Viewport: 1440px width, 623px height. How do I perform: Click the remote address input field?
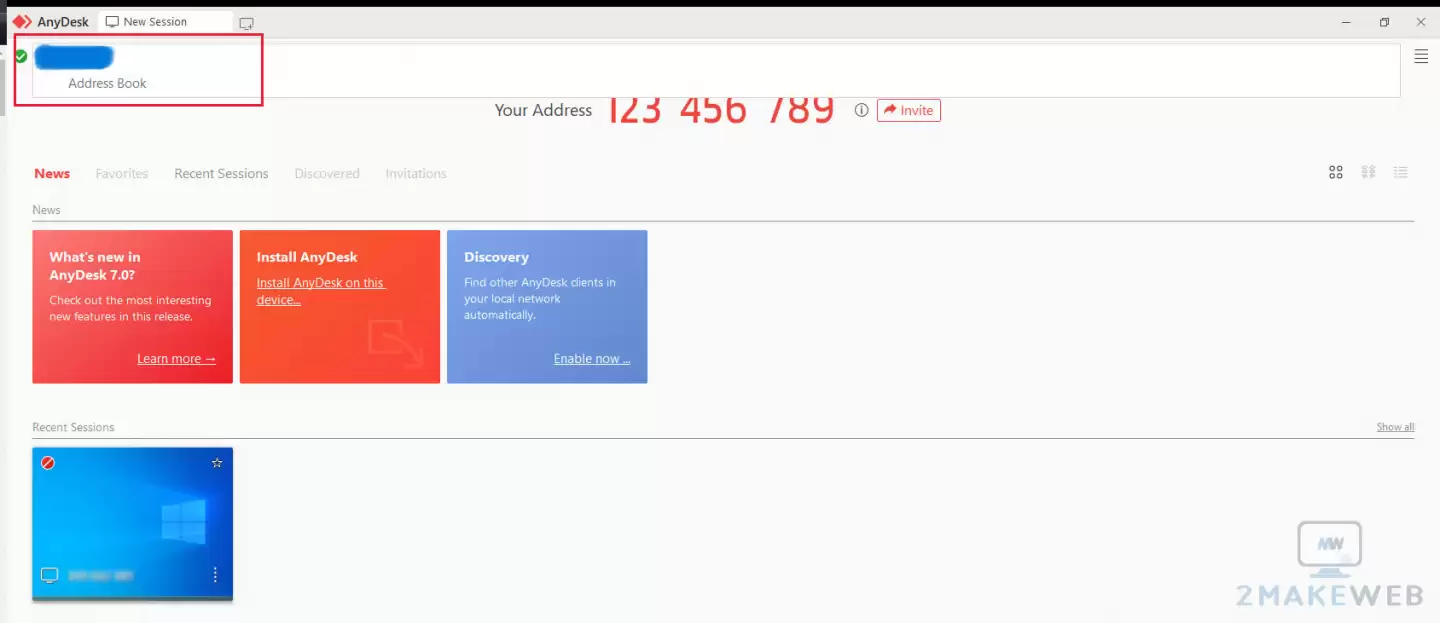coord(716,57)
